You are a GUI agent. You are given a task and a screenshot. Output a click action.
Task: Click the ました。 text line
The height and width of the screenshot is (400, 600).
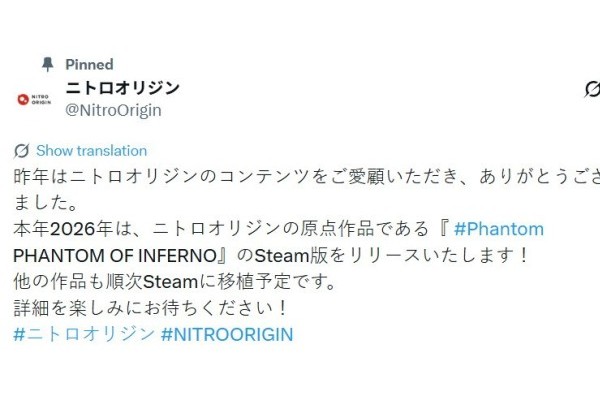(x=40, y=203)
